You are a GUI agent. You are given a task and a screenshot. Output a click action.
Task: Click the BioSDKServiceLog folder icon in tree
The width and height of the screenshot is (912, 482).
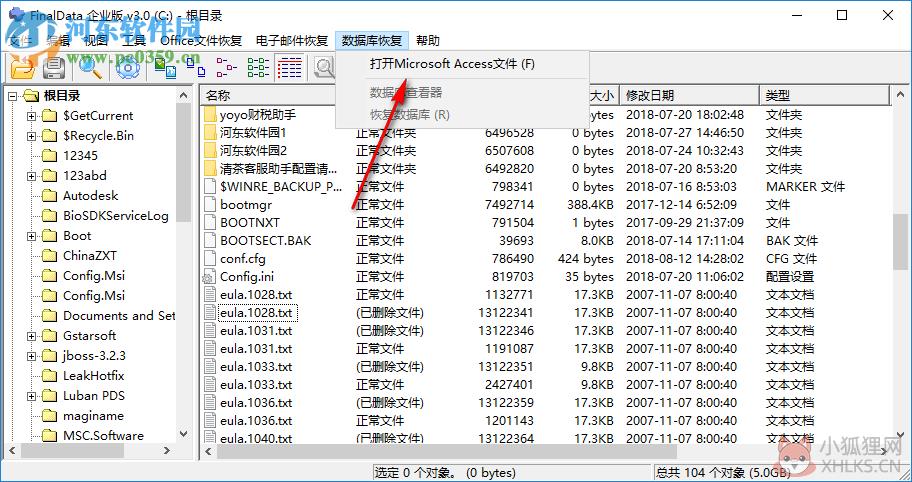[x=50, y=216]
